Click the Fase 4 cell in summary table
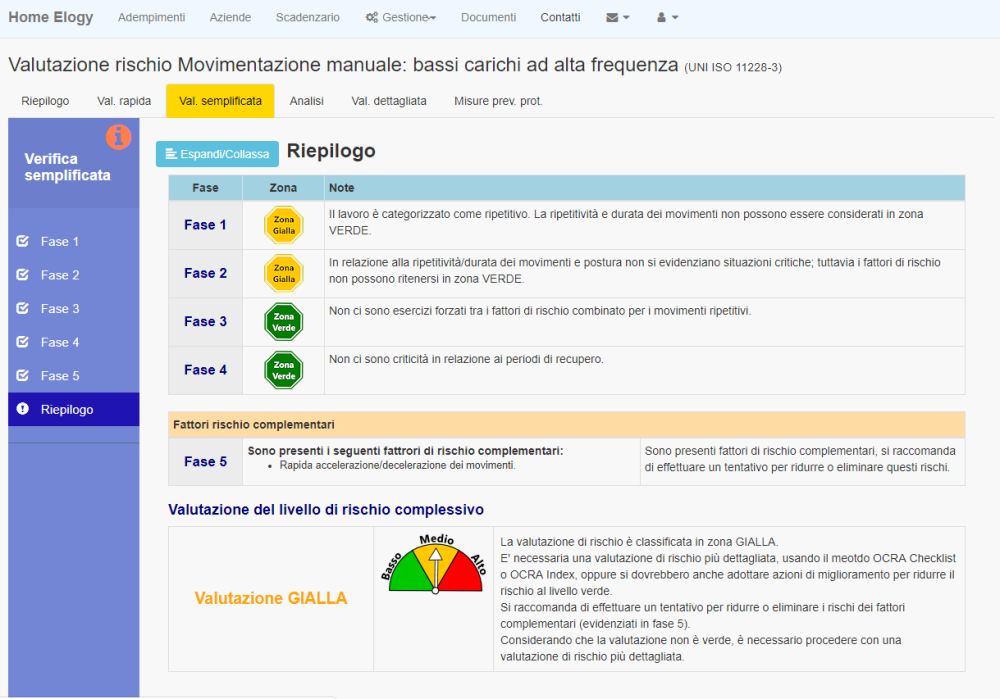This screenshot has height=699, width=1000. point(205,371)
